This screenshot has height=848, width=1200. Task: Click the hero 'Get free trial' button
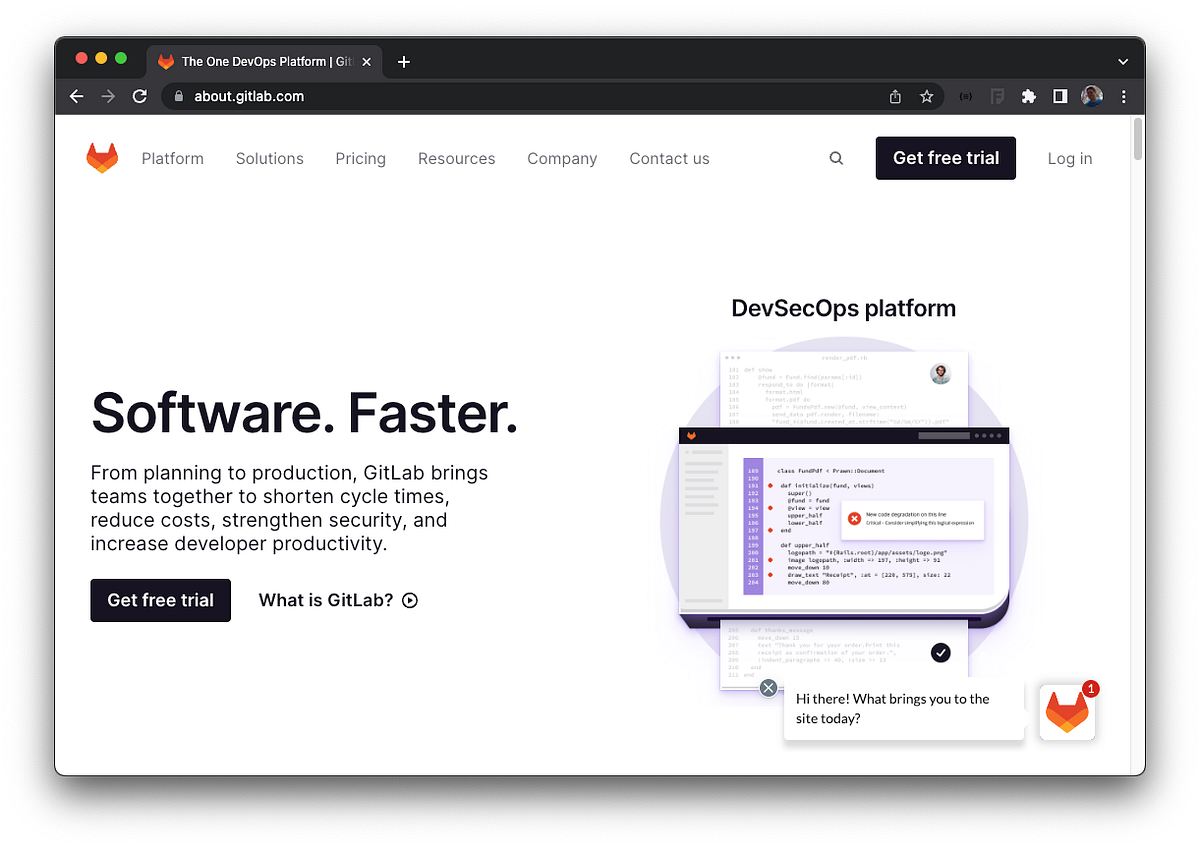[160, 600]
